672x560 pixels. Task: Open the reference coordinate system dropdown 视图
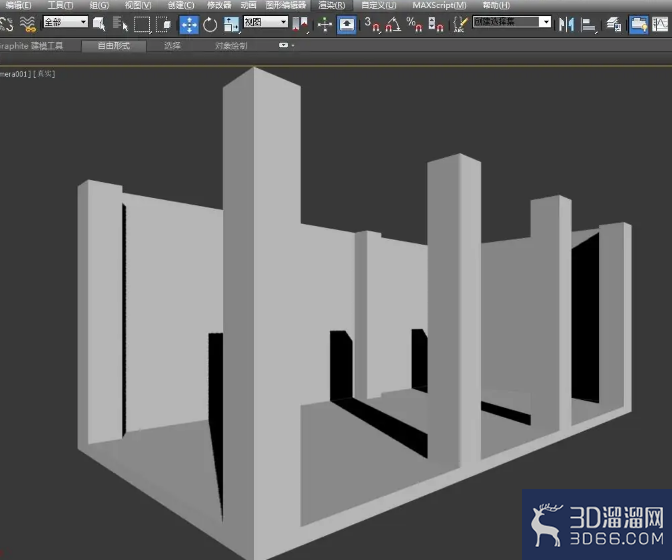pos(266,22)
